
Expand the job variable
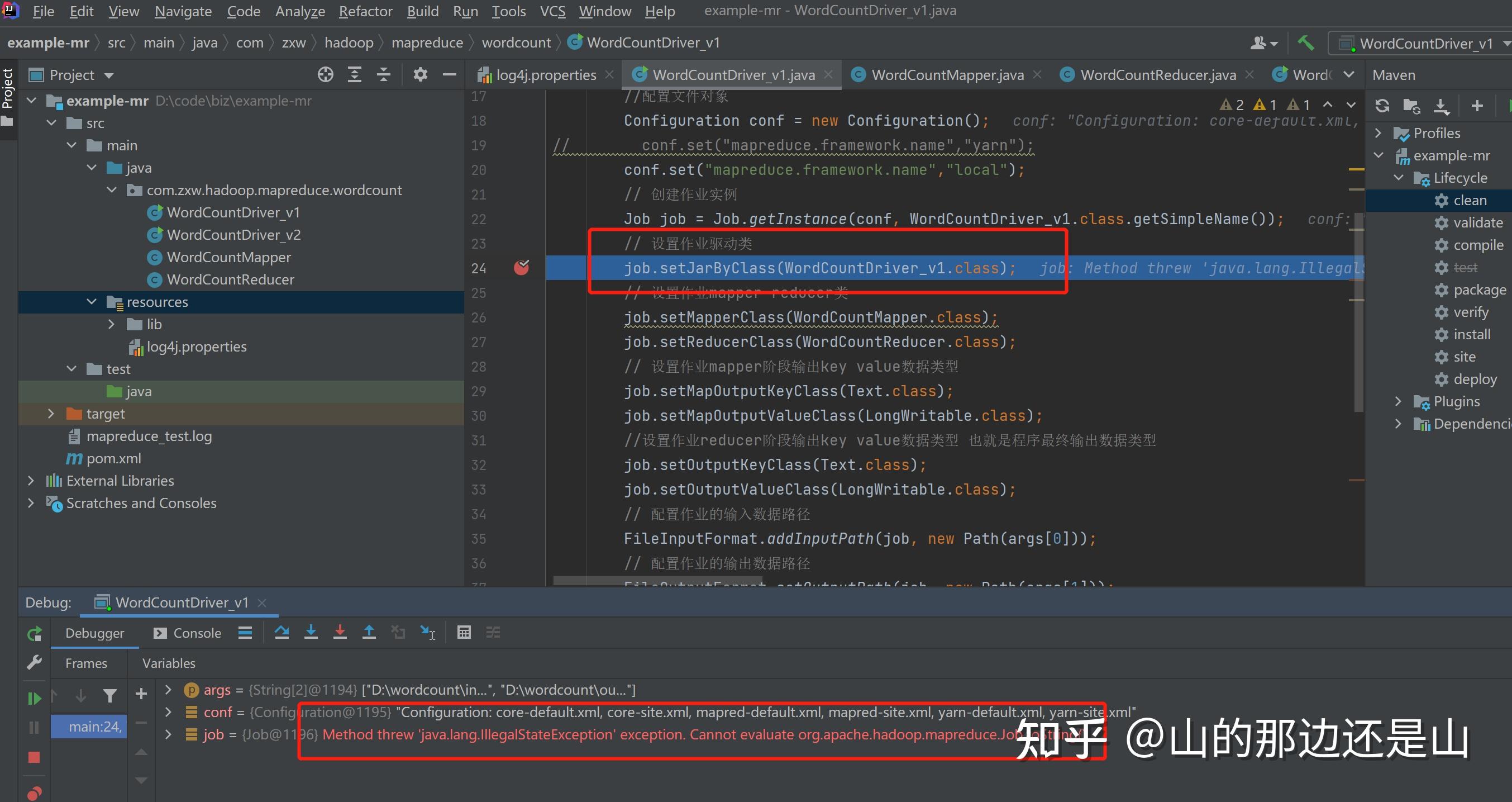click(169, 734)
